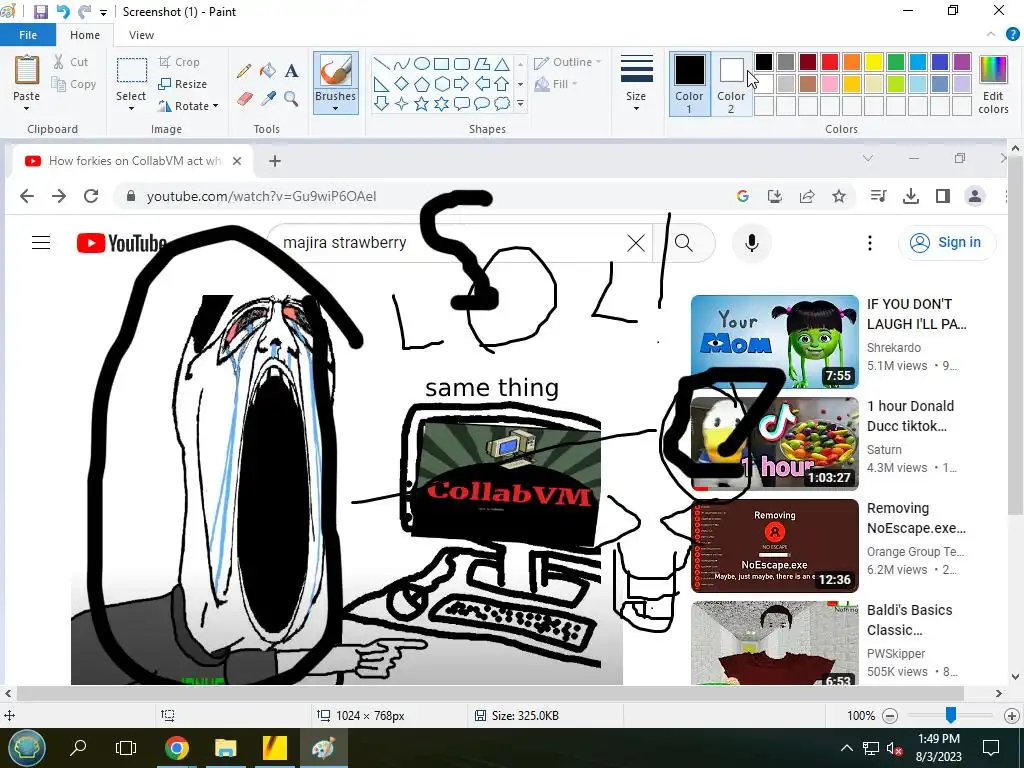This screenshot has height=768, width=1024.
Task: Click the Brushes tool icon
Action: point(335,71)
